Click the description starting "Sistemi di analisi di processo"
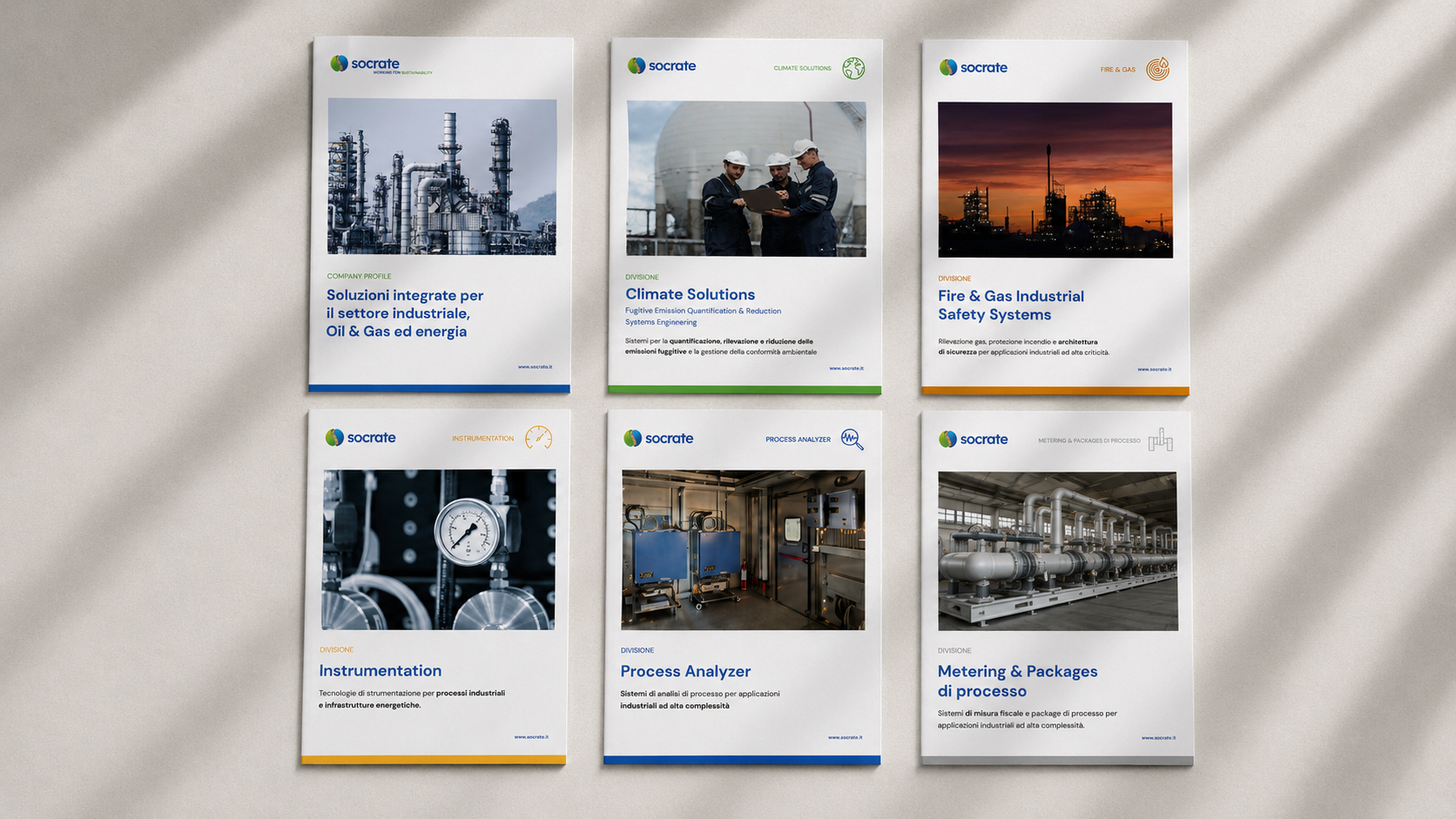This screenshot has height=819, width=1456. coord(700,700)
